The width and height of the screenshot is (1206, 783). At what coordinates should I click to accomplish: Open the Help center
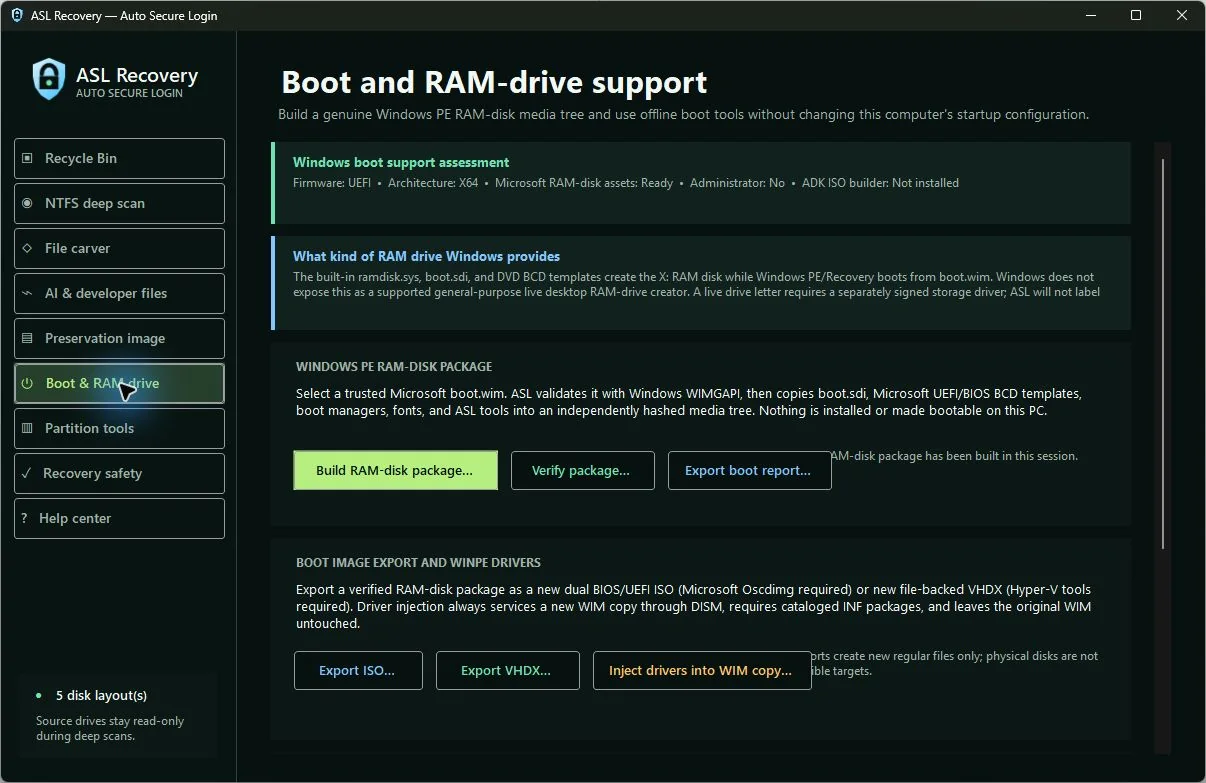pos(119,518)
